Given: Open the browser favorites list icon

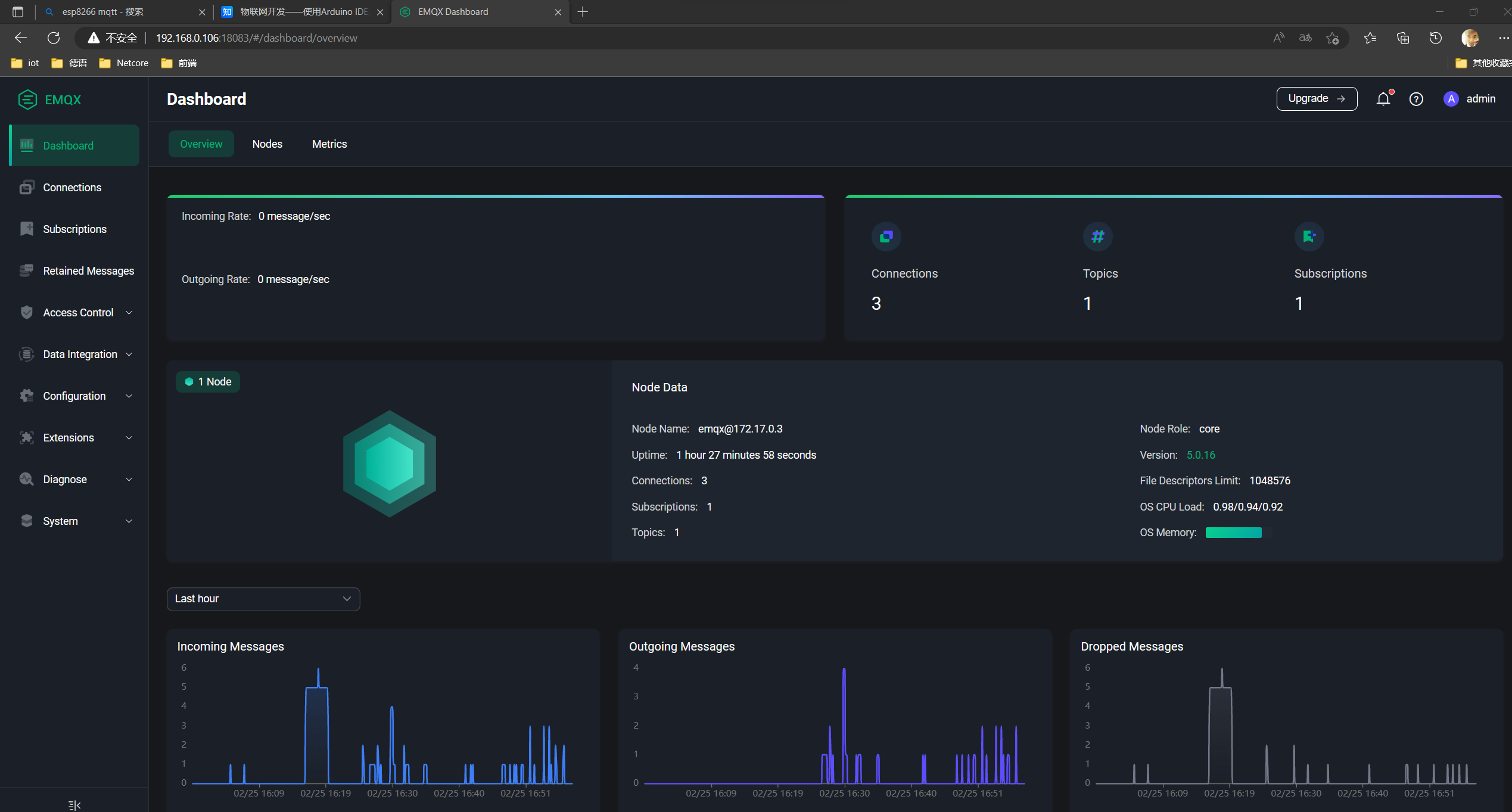Looking at the screenshot, I should click(1370, 38).
